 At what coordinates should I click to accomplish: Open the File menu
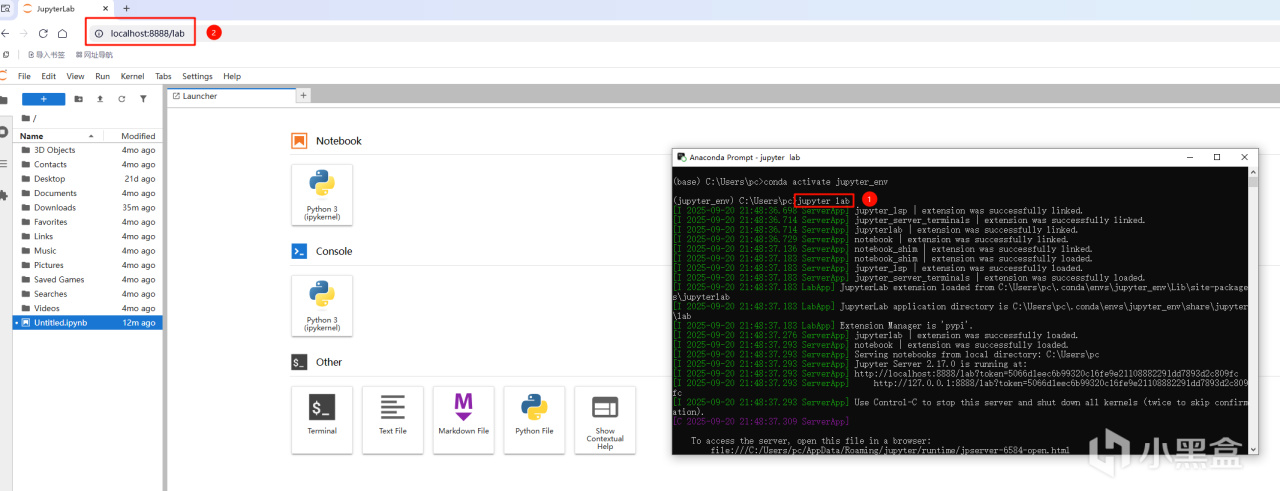click(x=24, y=76)
